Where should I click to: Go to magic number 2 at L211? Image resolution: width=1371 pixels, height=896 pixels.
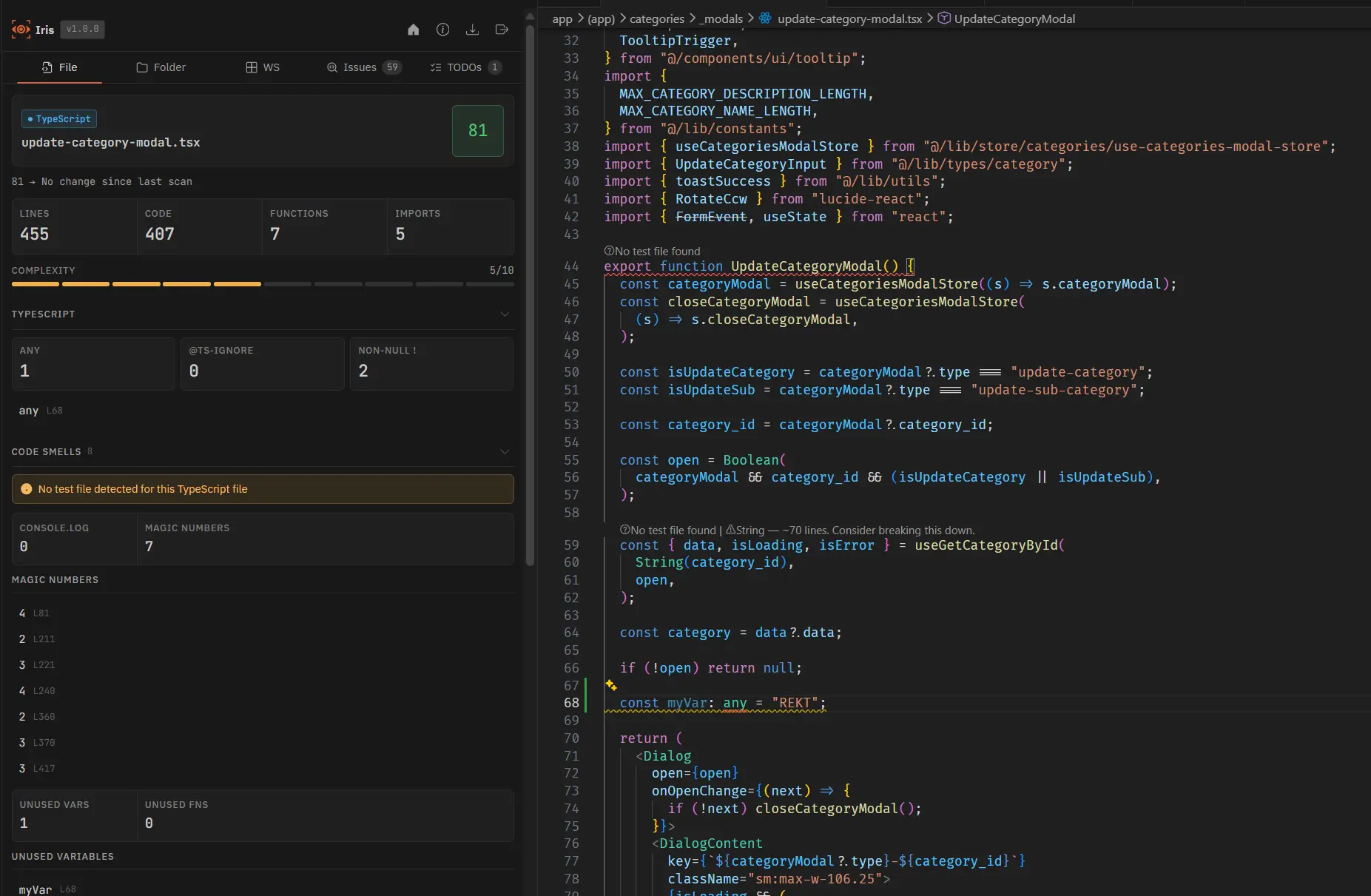click(x=37, y=639)
